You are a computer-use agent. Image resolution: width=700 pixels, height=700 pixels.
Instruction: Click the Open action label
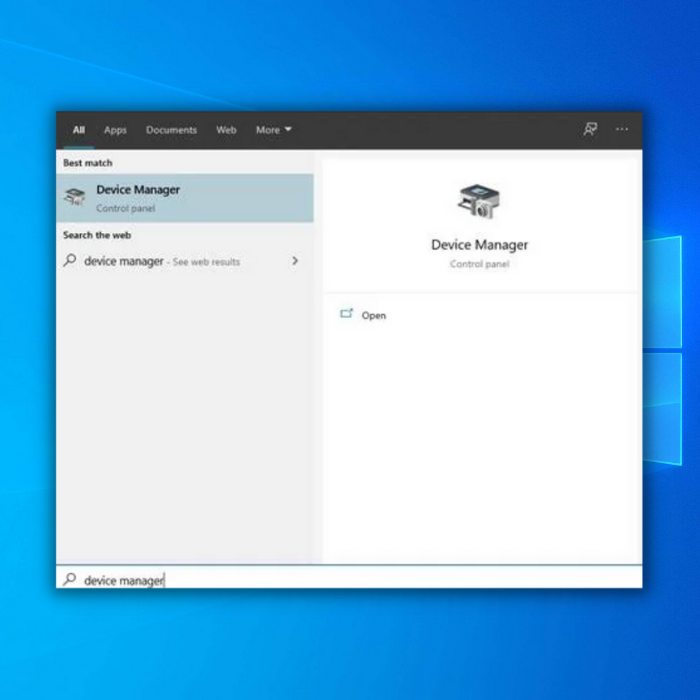(x=374, y=316)
